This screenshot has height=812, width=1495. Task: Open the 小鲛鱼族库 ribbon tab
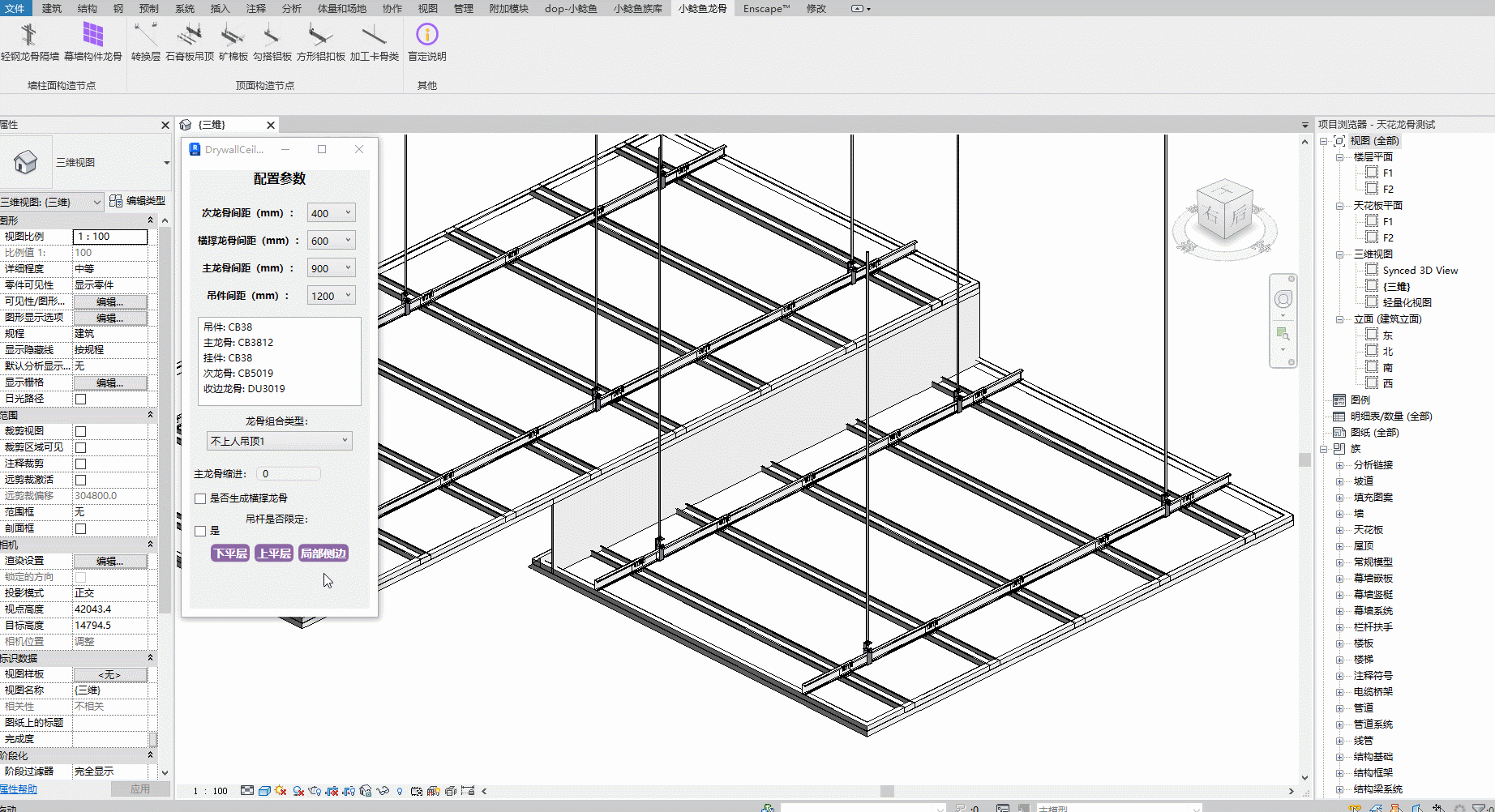tap(637, 8)
